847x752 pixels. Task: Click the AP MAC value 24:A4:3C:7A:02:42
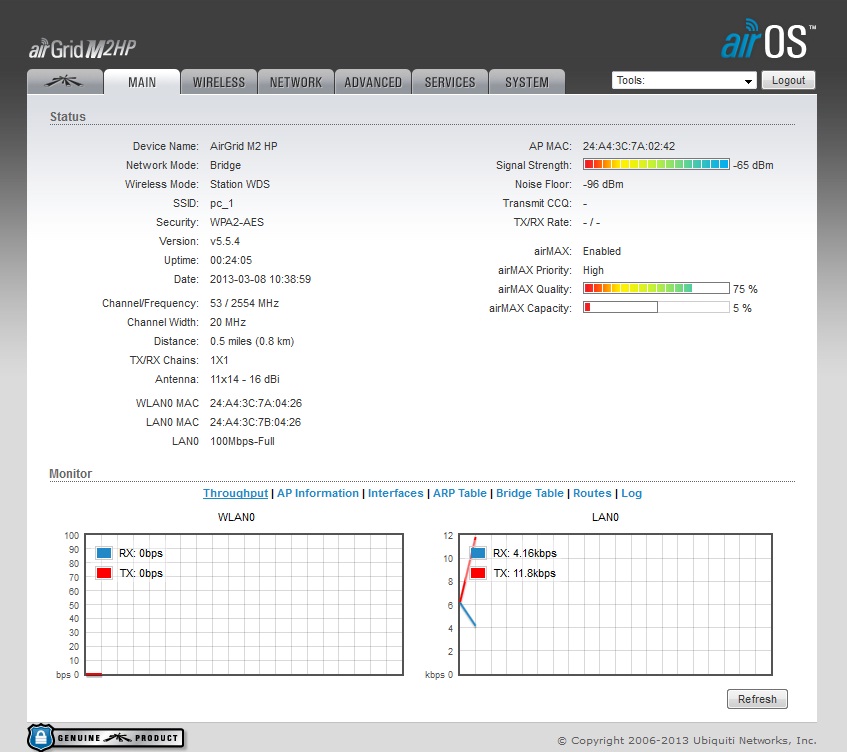[x=629, y=146]
